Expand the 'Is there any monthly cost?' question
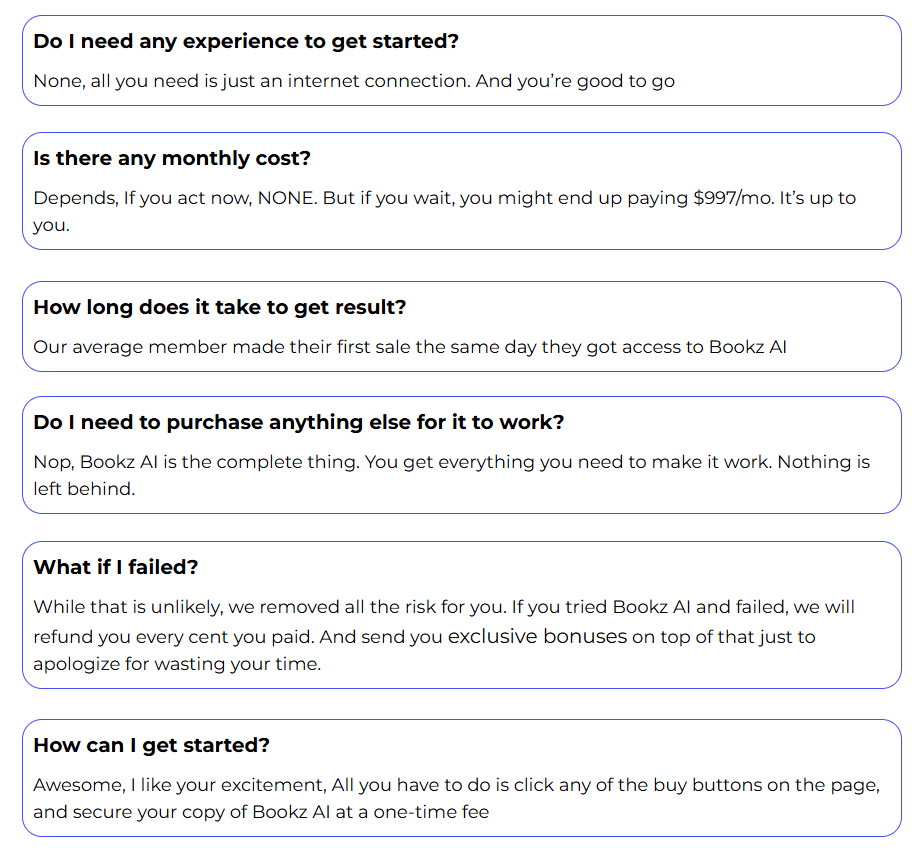The height and width of the screenshot is (859, 924). 172,159
